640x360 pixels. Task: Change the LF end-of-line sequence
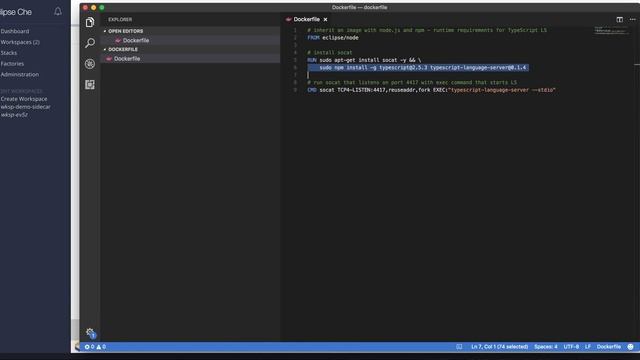[588, 347]
